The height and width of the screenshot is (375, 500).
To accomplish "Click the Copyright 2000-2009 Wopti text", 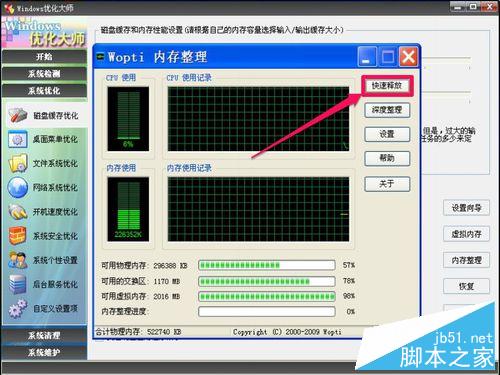I will tap(287, 332).
